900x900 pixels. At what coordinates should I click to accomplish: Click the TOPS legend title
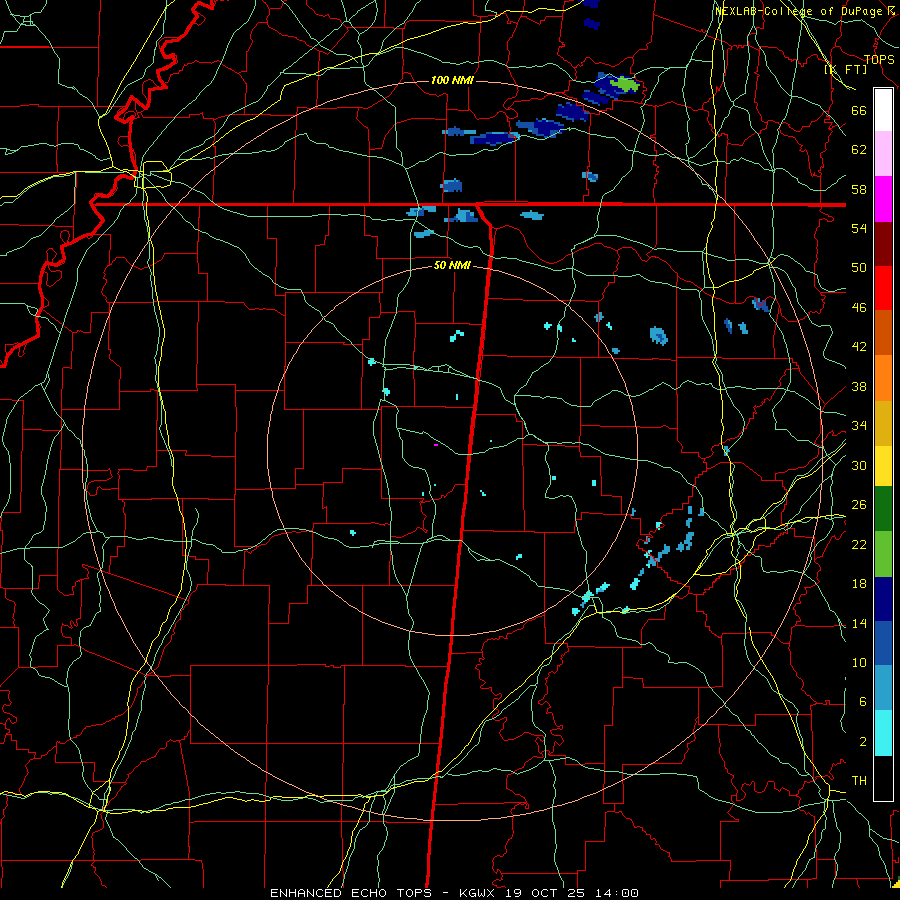[879, 59]
